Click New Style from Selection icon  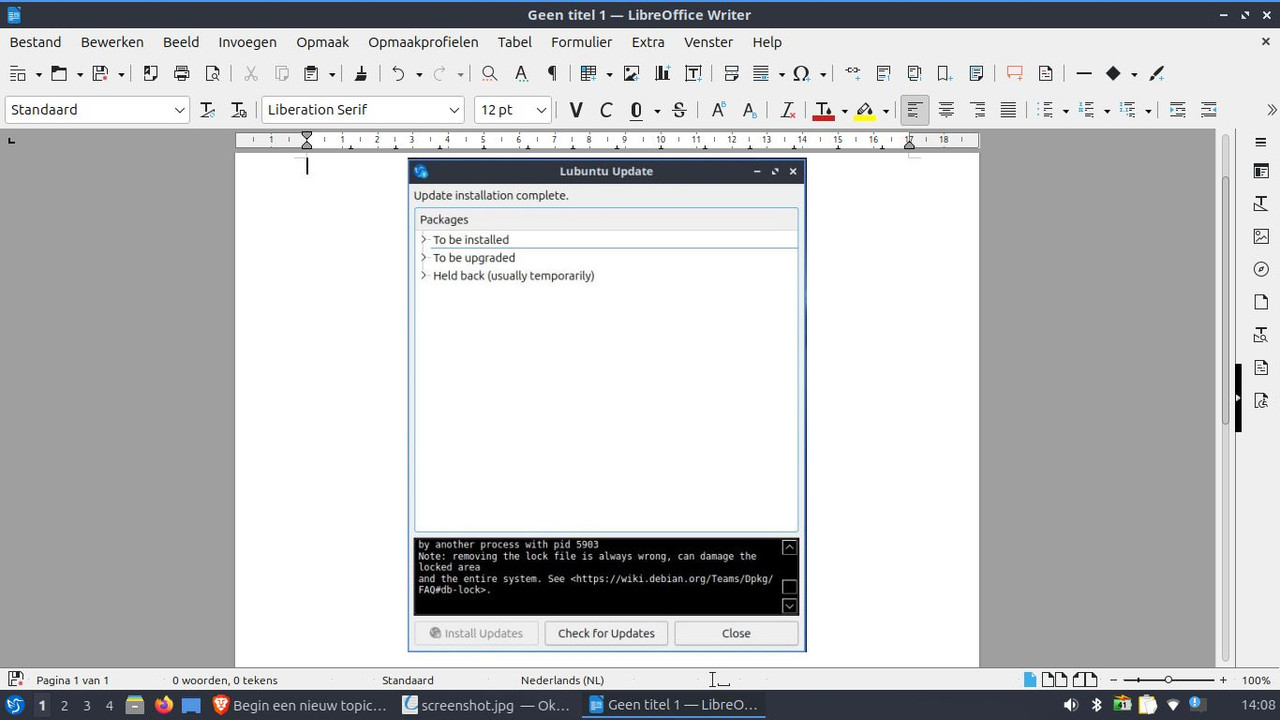[238, 110]
